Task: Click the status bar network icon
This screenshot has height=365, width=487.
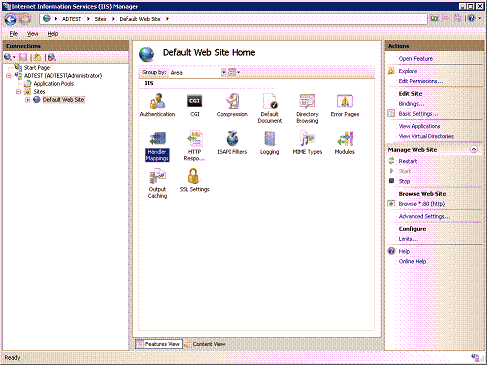Action: coord(475,357)
